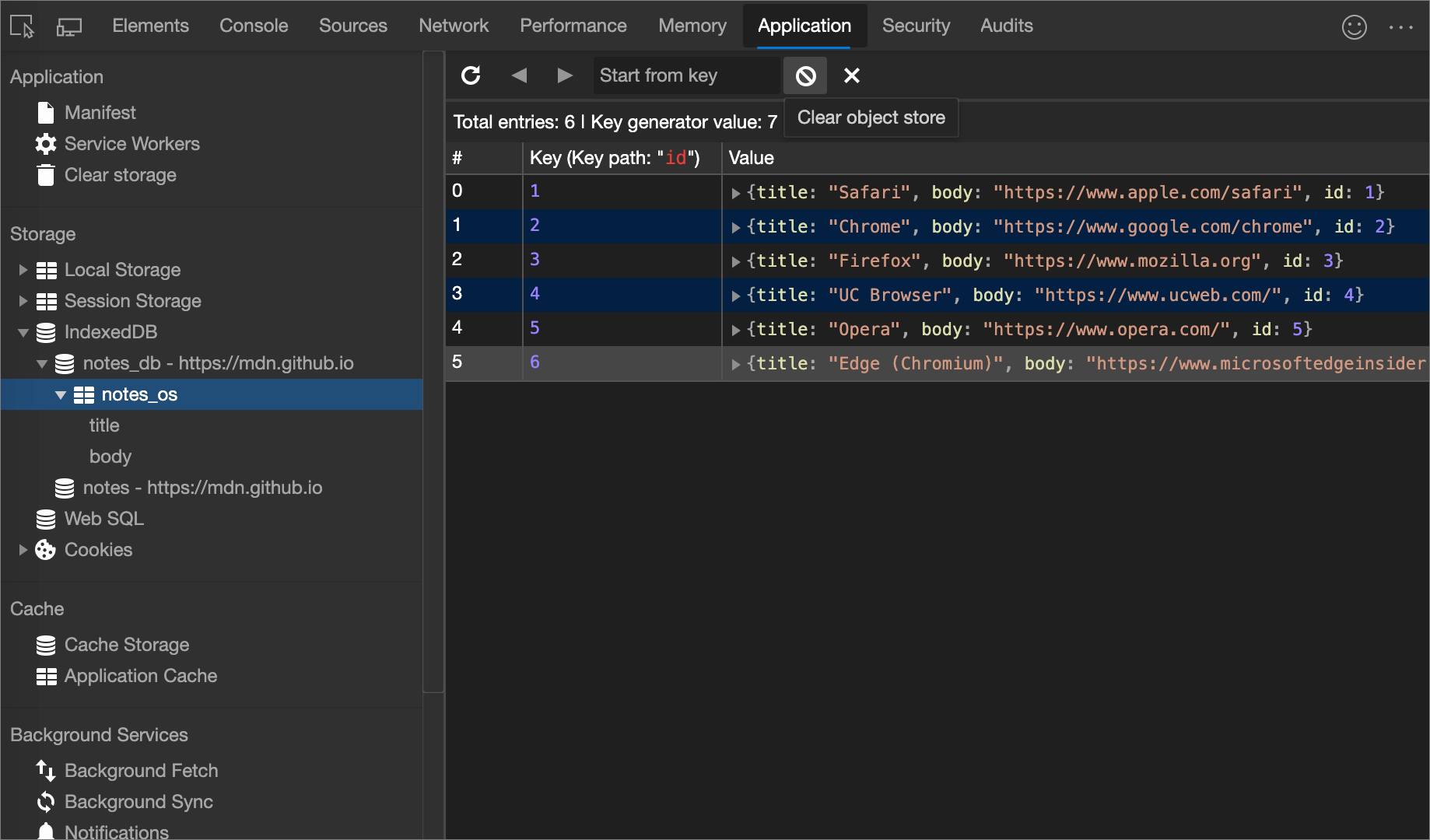Click the Cache Storage database icon
The height and width of the screenshot is (840, 1430).
pos(46,645)
